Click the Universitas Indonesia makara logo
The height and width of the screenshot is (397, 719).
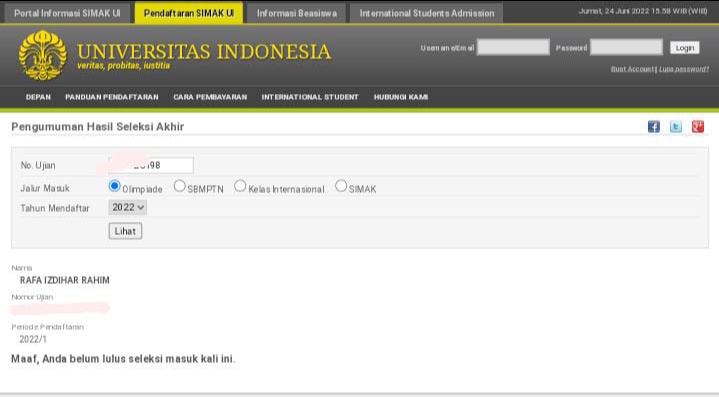pyautogui.click(x=43, y=55)
